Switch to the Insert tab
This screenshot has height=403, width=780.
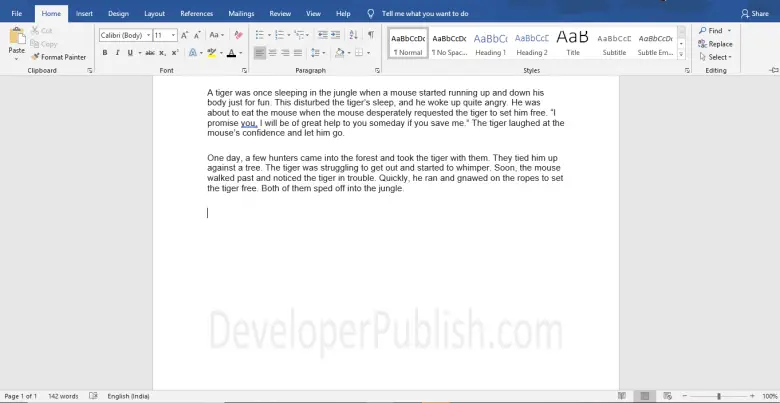[x=84, y=13]
